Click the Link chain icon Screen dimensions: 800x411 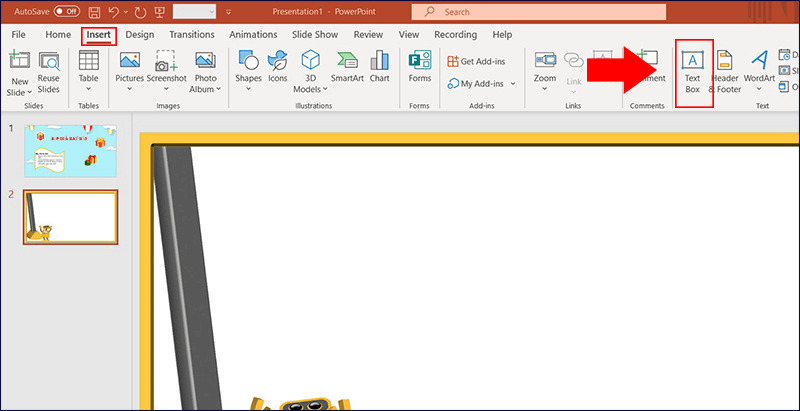[574, 60]
